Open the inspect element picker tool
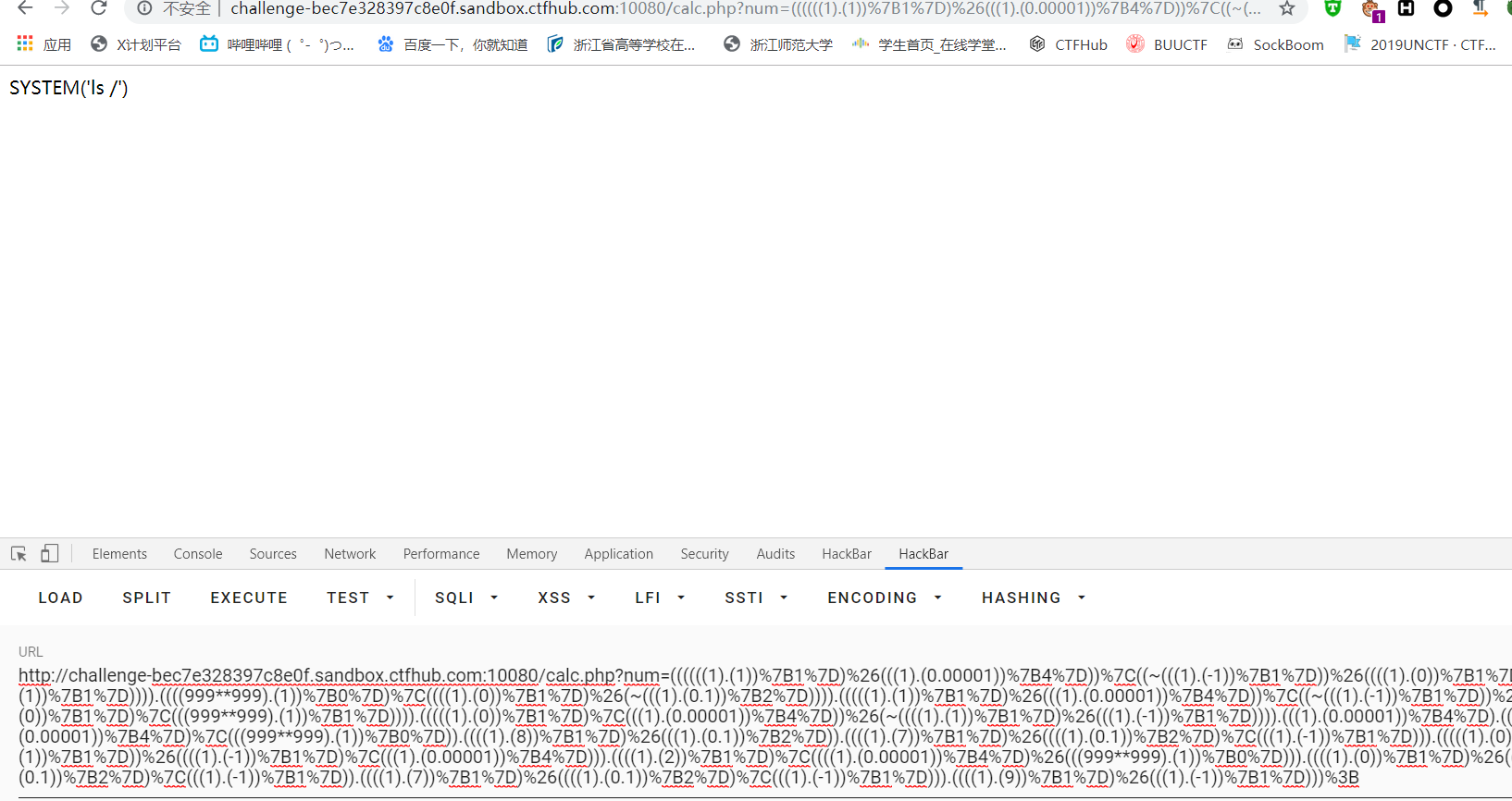This screenshot has height=801, width=1512. 19,554
